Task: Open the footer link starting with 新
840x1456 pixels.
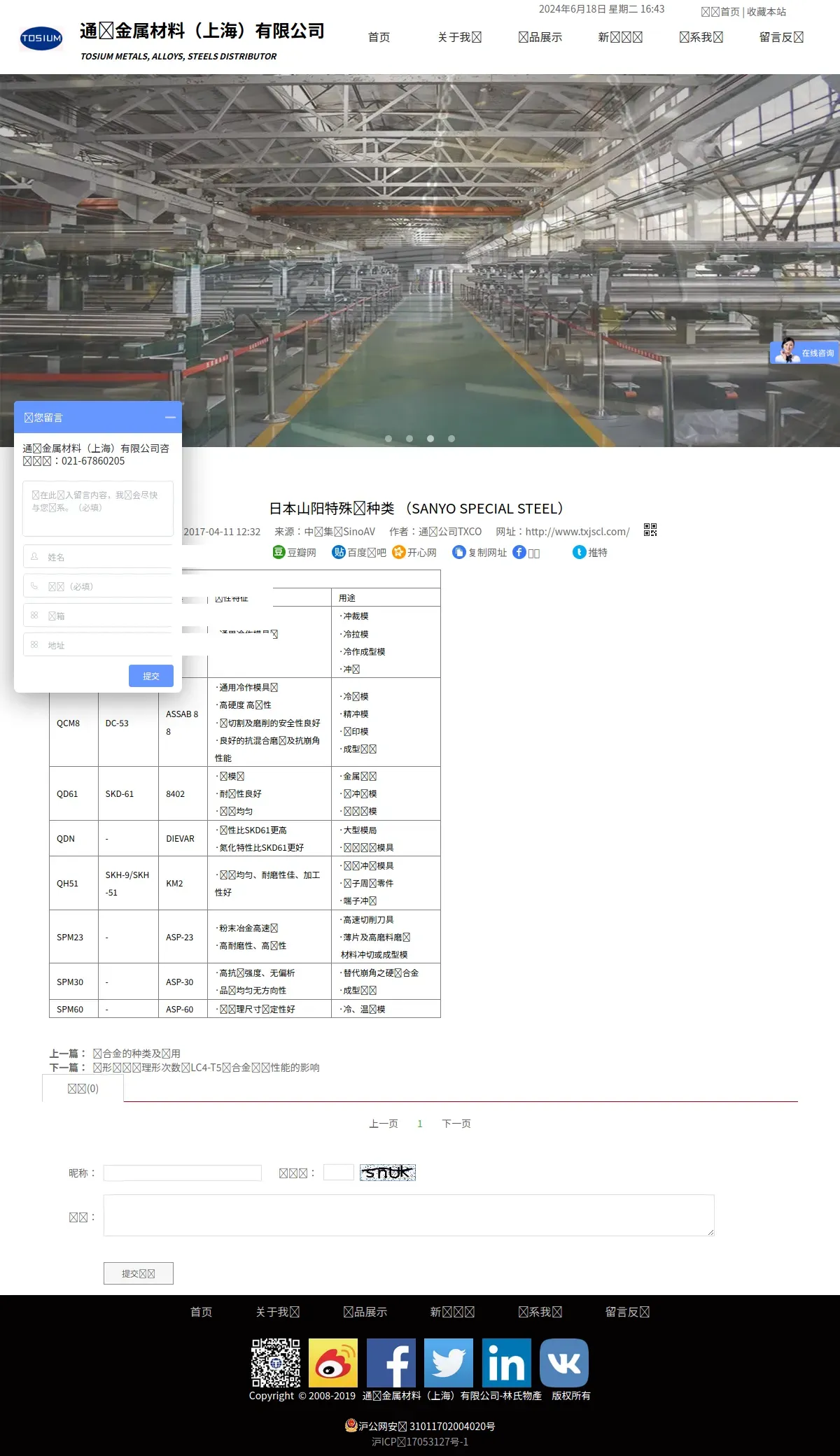Action: 452,1312
